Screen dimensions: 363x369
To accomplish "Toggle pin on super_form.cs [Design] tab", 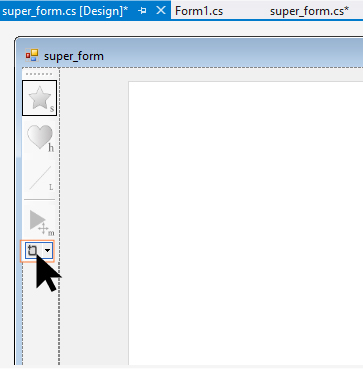I will [143, 11].
